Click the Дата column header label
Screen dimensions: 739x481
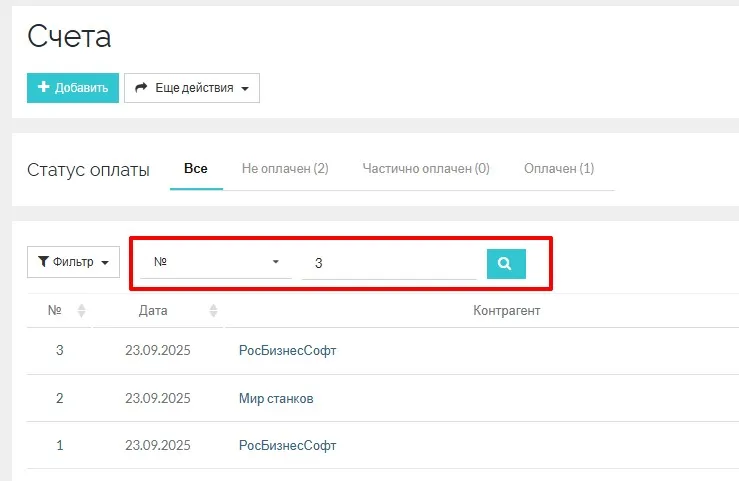153,311
